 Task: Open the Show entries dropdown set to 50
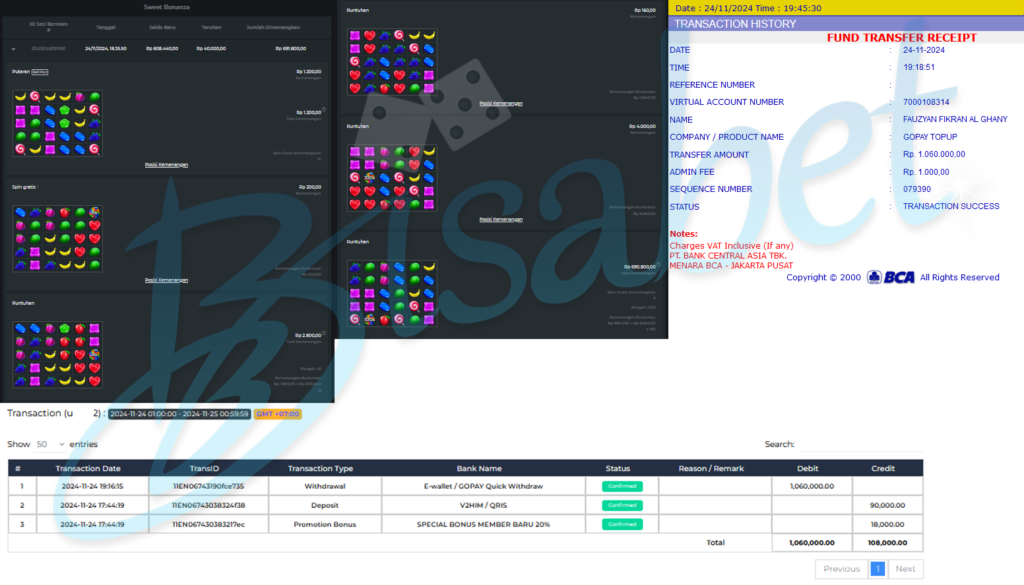[51, 444]
